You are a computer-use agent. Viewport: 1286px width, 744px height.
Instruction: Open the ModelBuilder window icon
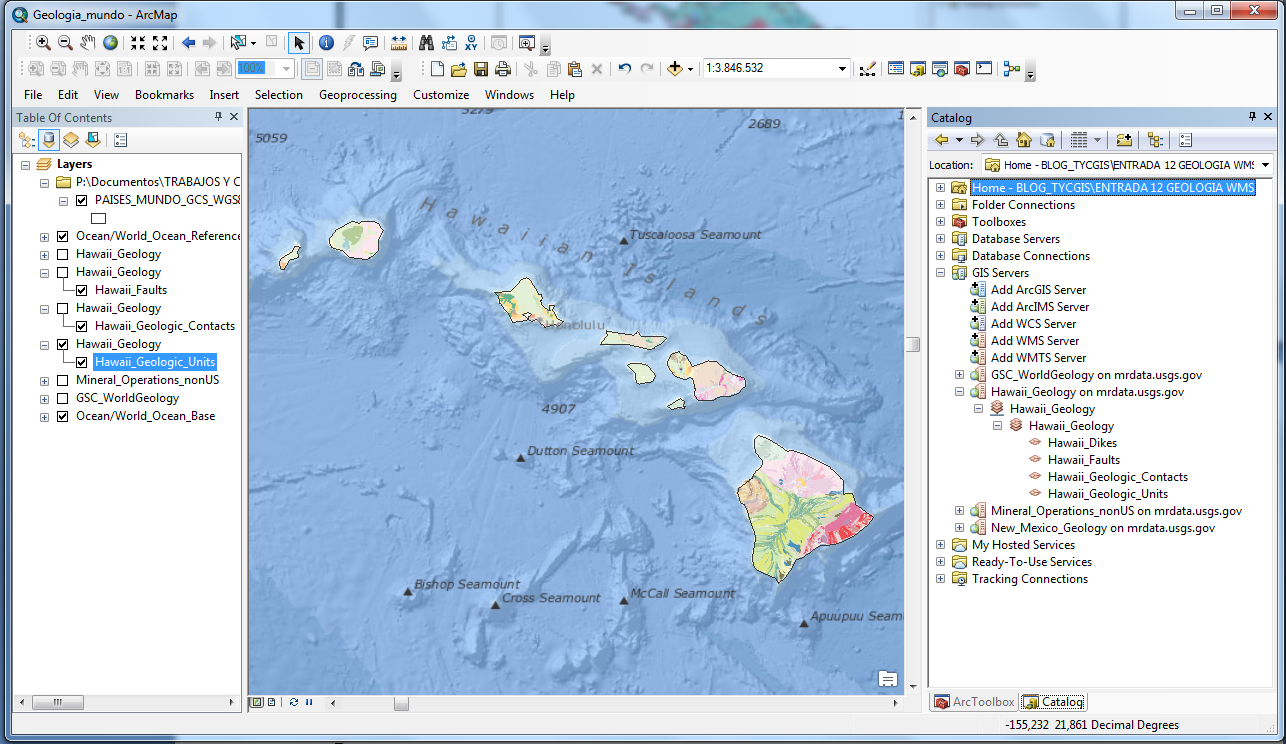[1012, 69]
